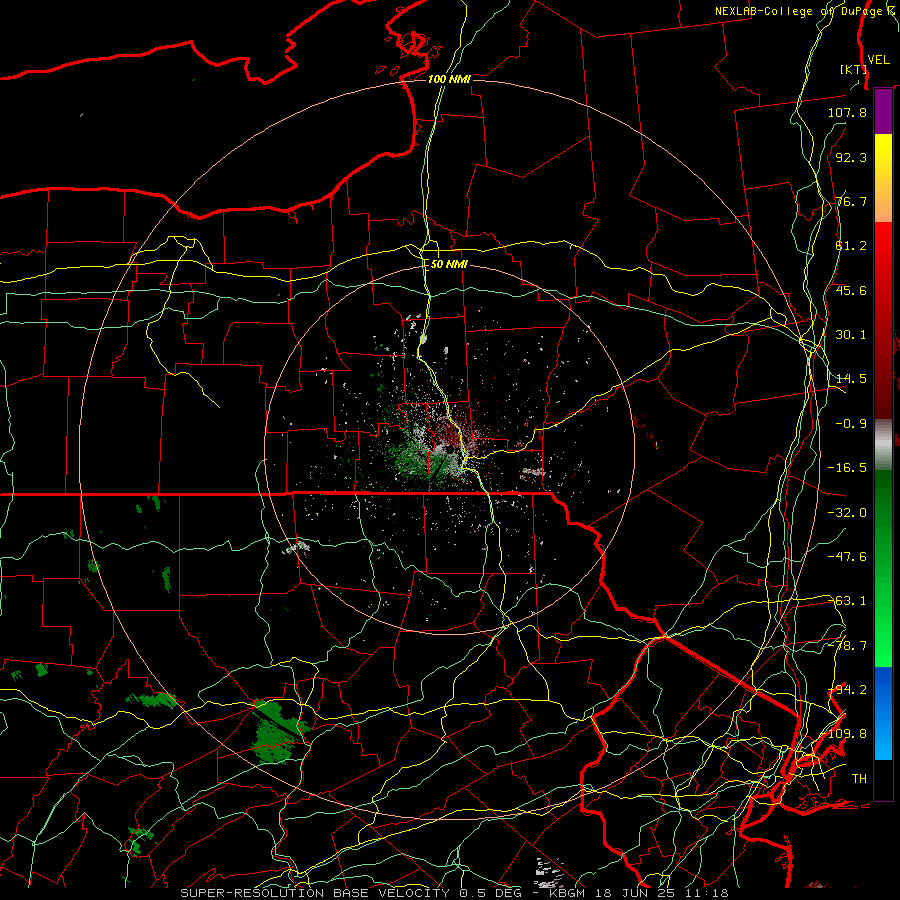This screenshot has width=900, height=900.
Task: Select the yellow-orange segment of velocity scale
Action: tap(883, 178)
